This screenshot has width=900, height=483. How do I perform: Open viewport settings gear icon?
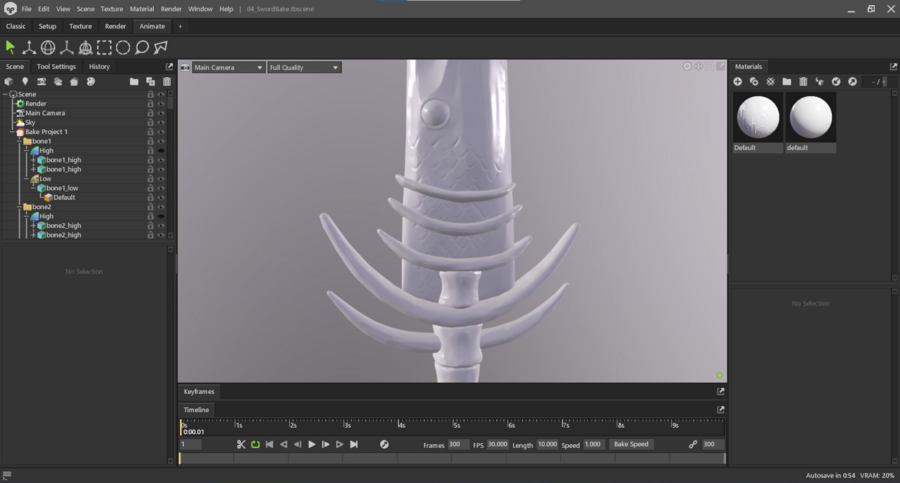(686, 67)
